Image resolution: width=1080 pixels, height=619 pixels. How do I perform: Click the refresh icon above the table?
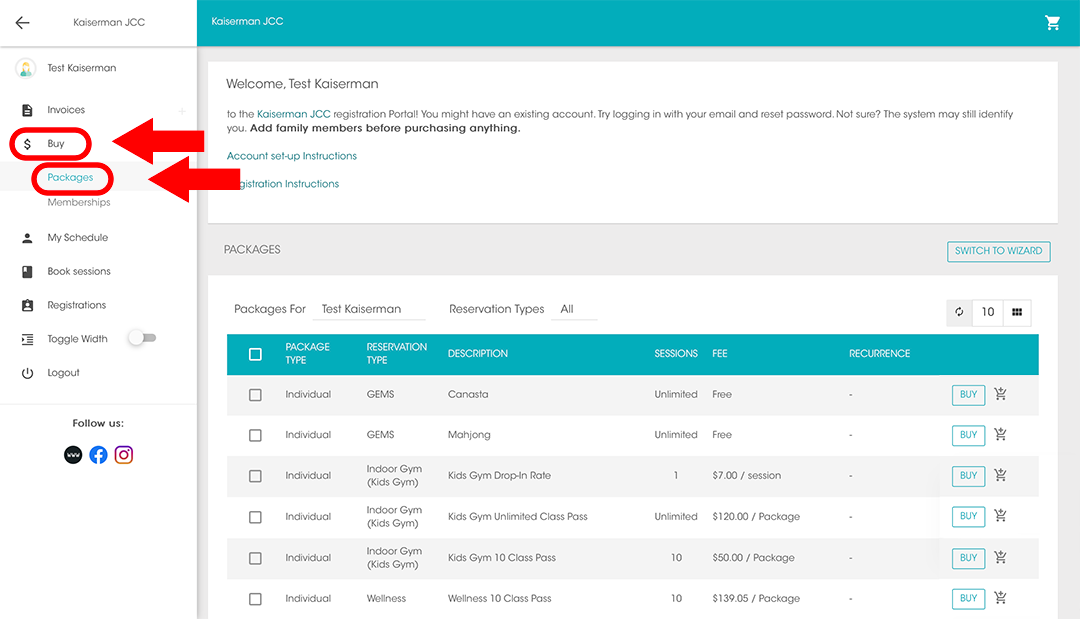pyautogui.click(x=959, y=312)
